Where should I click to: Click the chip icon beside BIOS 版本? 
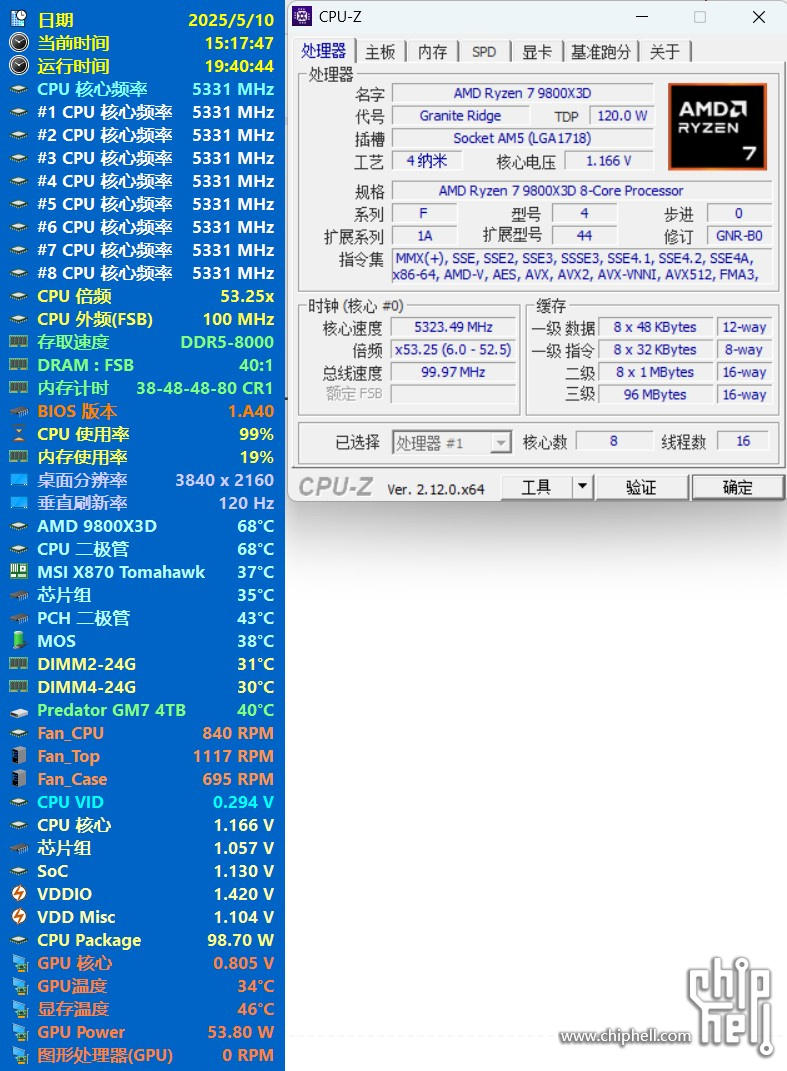pos(19,411)
